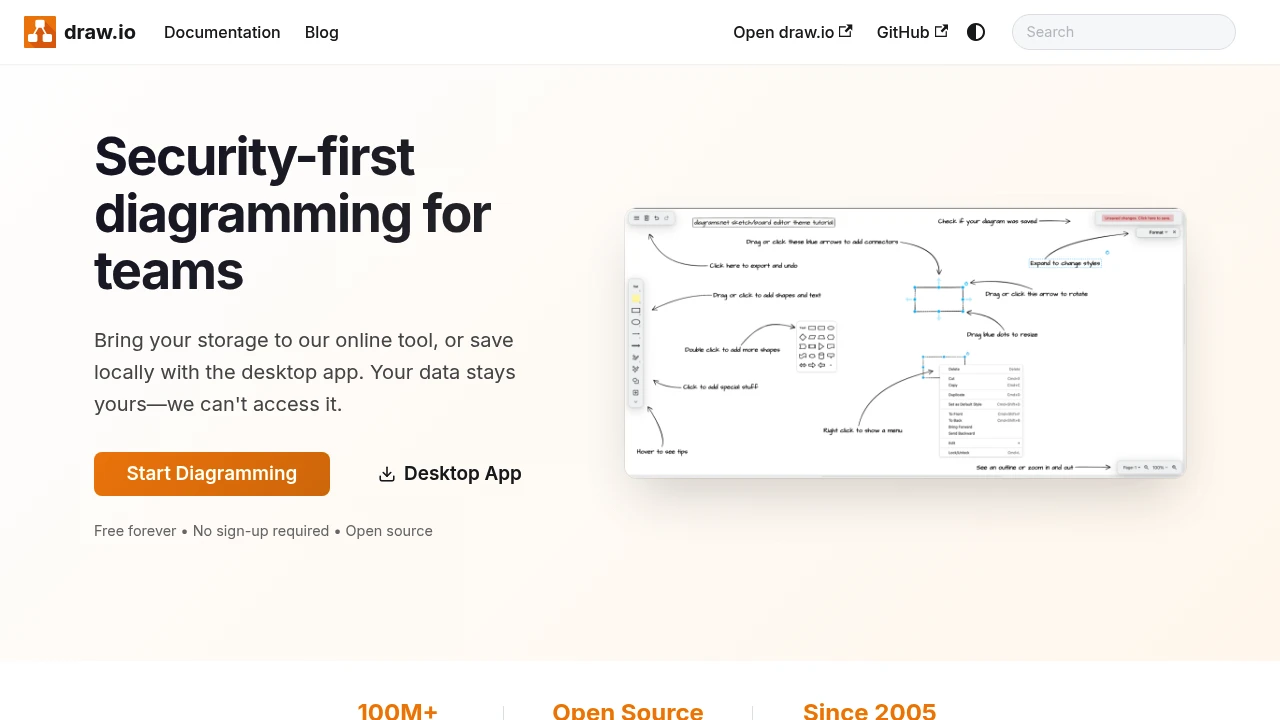Toggle the dark/light theme switch

click(x=976, y=32)
